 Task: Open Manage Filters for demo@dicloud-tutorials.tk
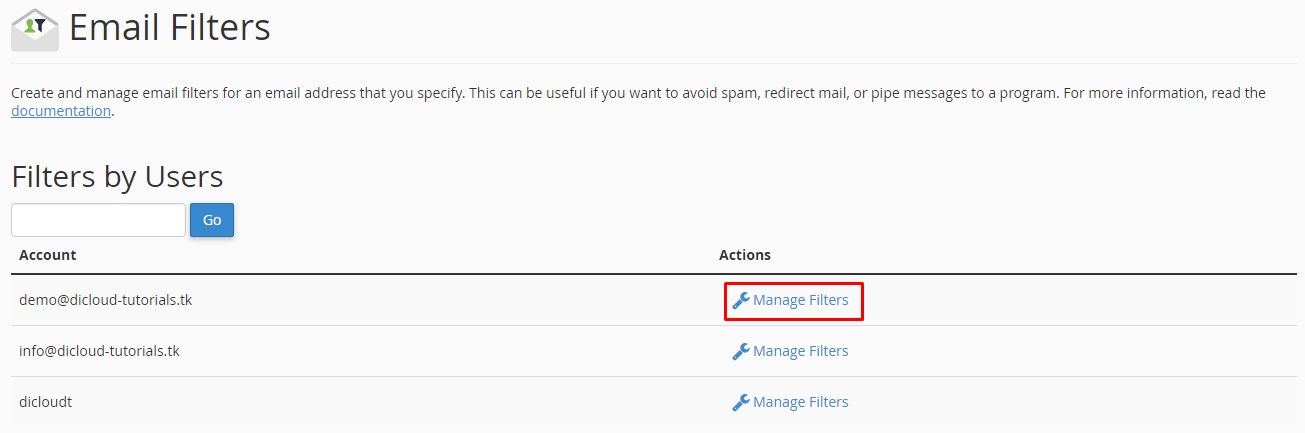(x=800, y=300)
